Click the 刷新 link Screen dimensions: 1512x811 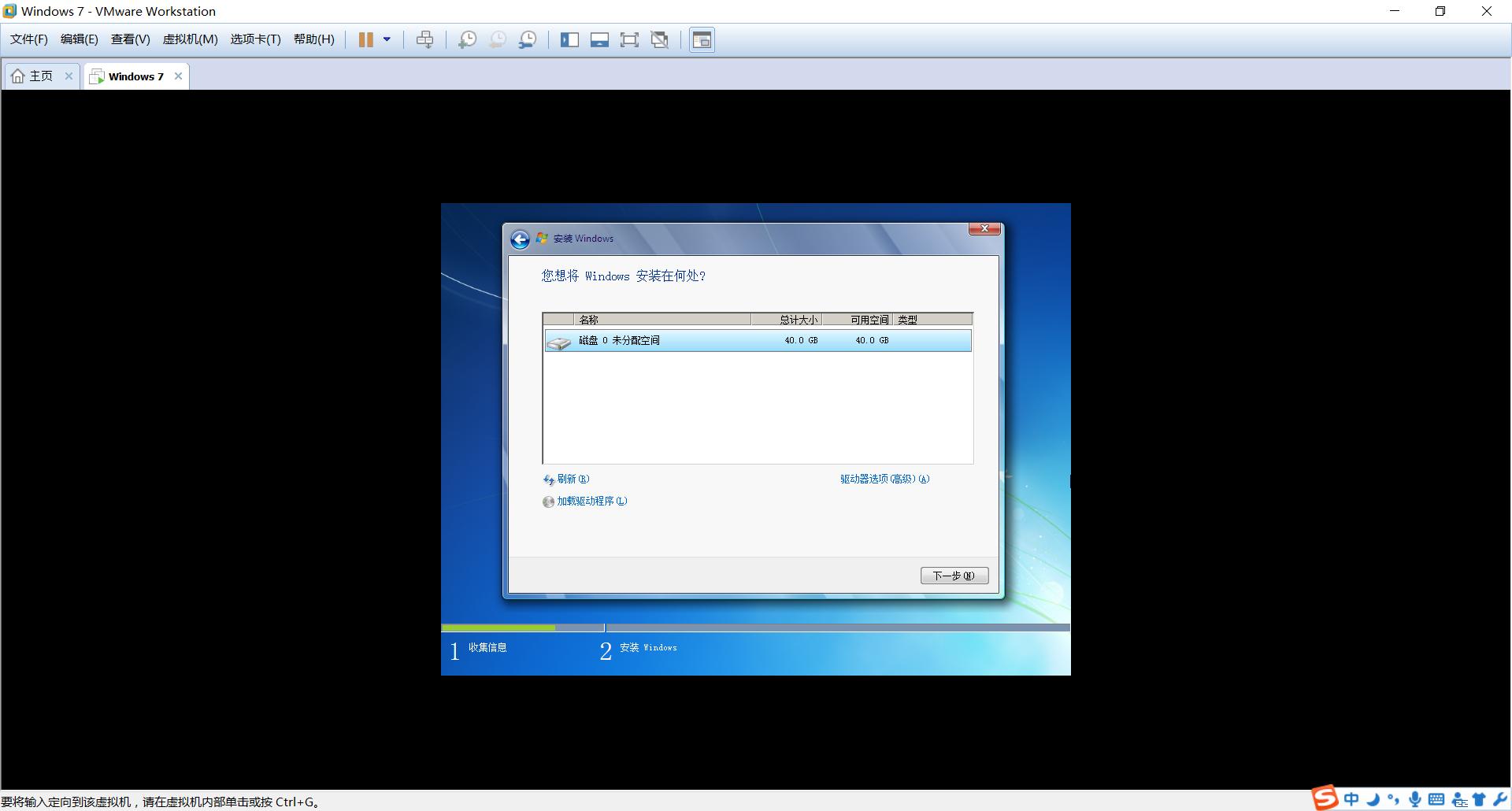565,479
